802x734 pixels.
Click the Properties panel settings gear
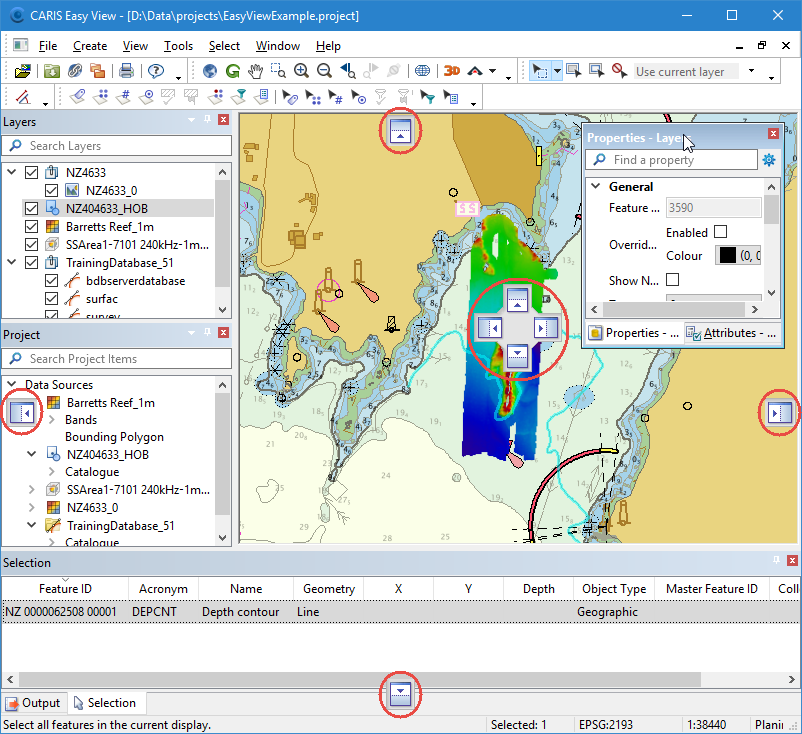(769, 160)
